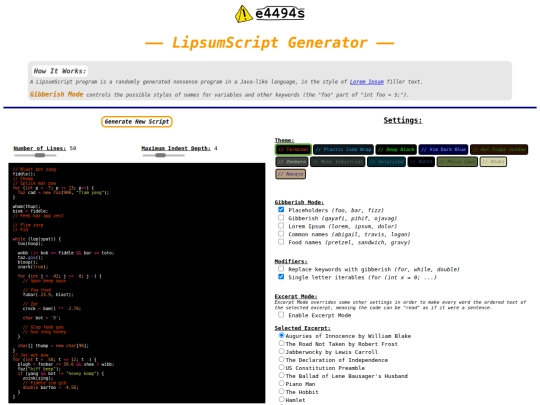This screenshot has width=540, height=405.
Task: Select the black theme between Solarized and Mossy Lawn
Action: point(421,162)
